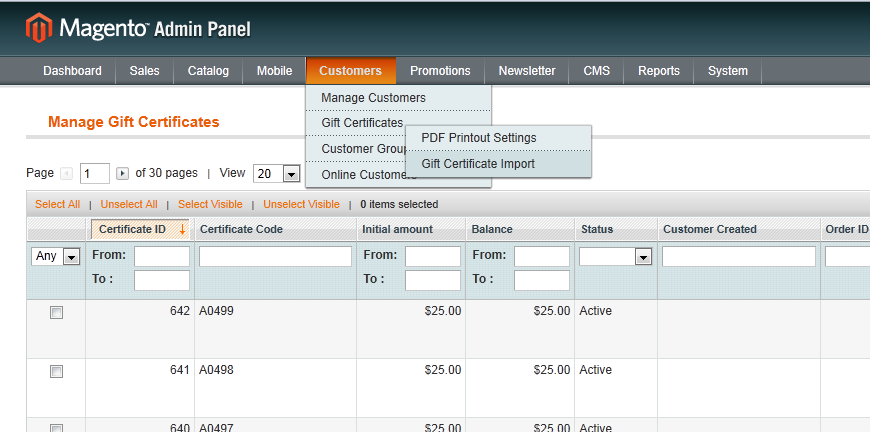Tick the checkbox for certificate 642
The height and width of the screenshot is (432, 870).
pyautogui.click(x=56, y=313)
